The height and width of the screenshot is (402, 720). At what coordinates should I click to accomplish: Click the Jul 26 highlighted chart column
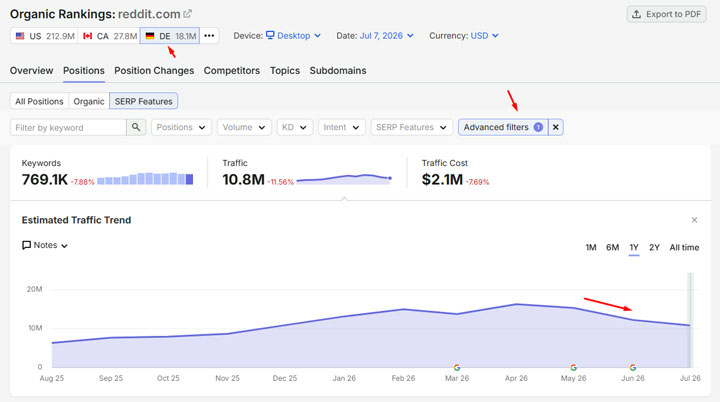690,320
